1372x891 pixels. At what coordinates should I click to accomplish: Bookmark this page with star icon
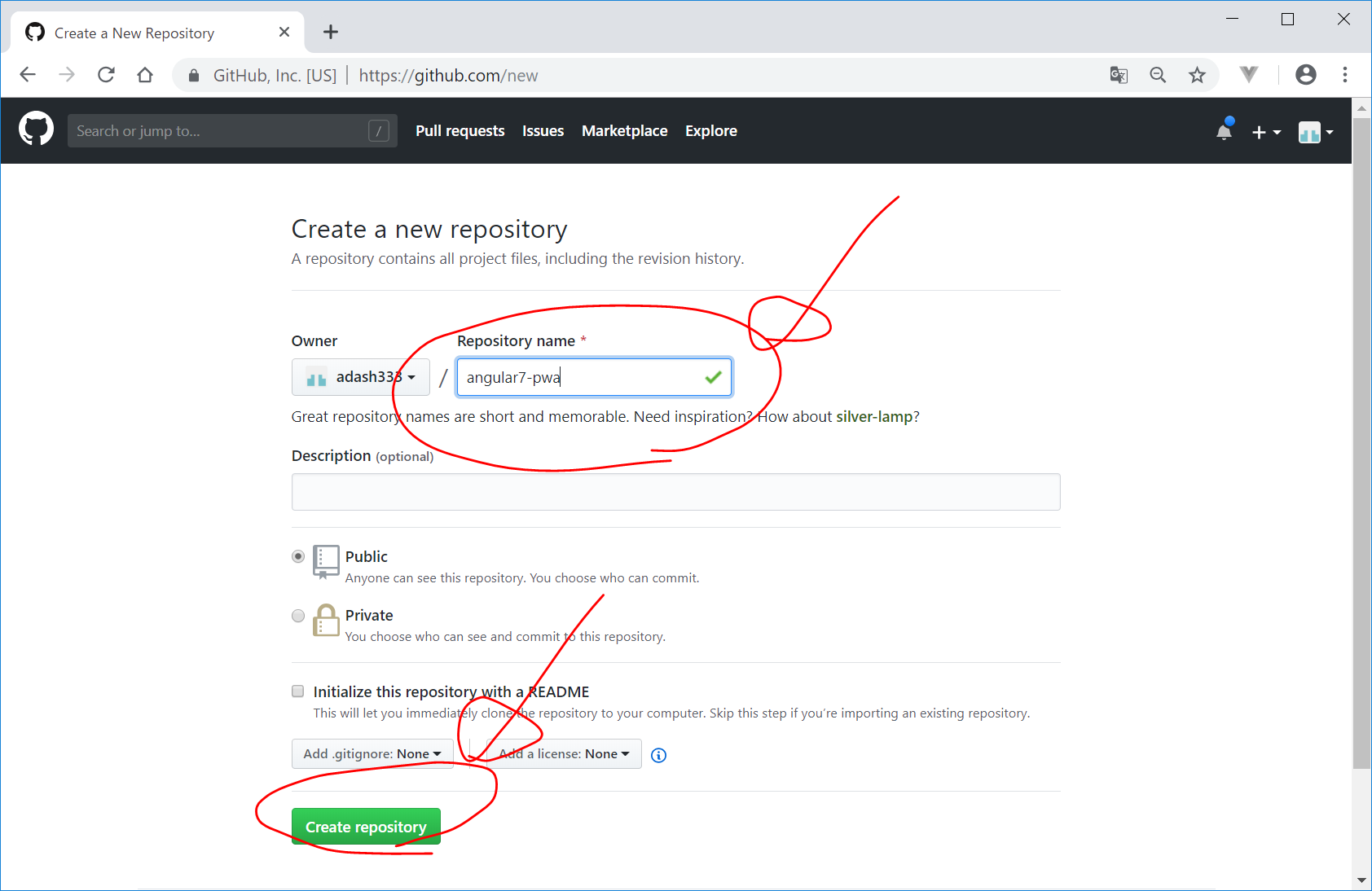[1196, 76]
